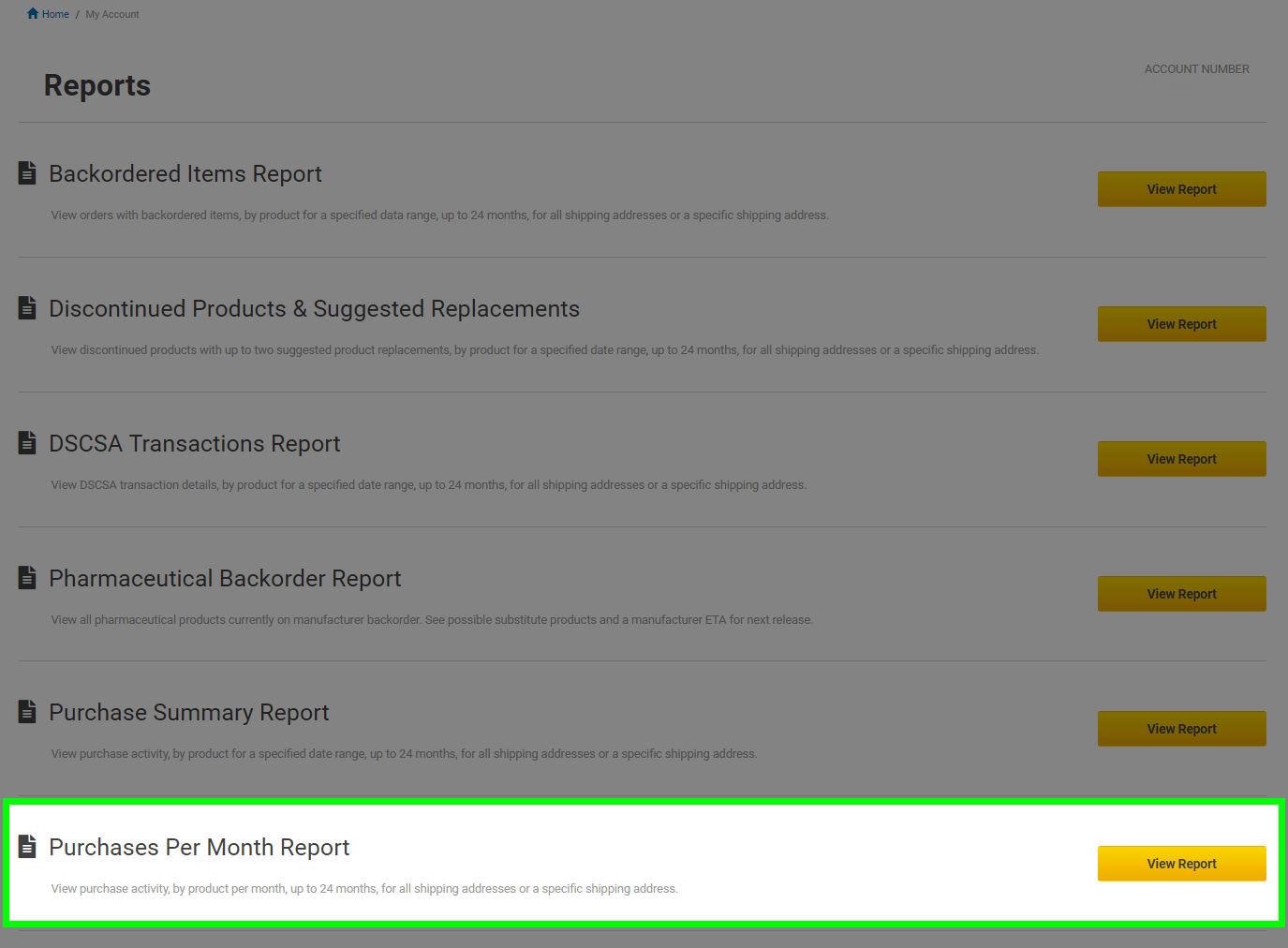Select the Purchase Summary Report title

click(x=189, y=713)
